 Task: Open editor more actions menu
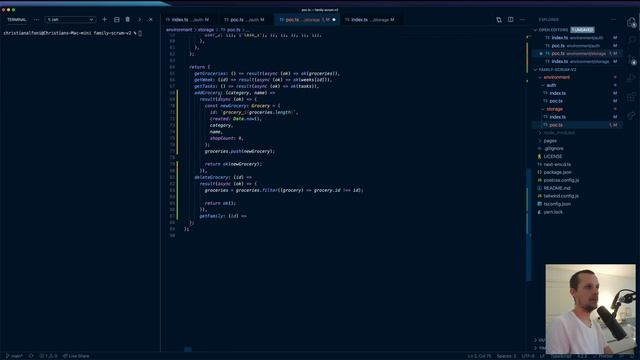click(x=522, y=20)
